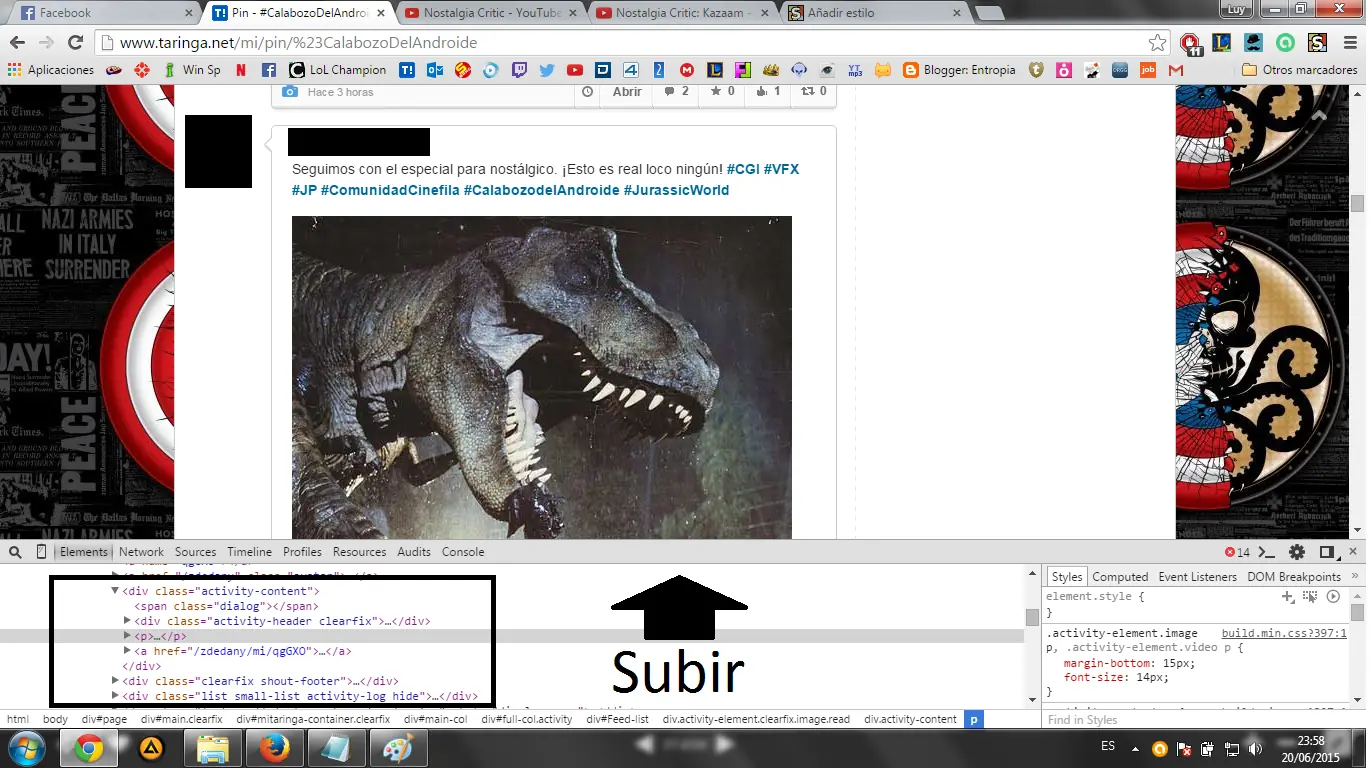Open the Blogger: Entropia bookmark
1370x768 pixels.
point(959,70)
